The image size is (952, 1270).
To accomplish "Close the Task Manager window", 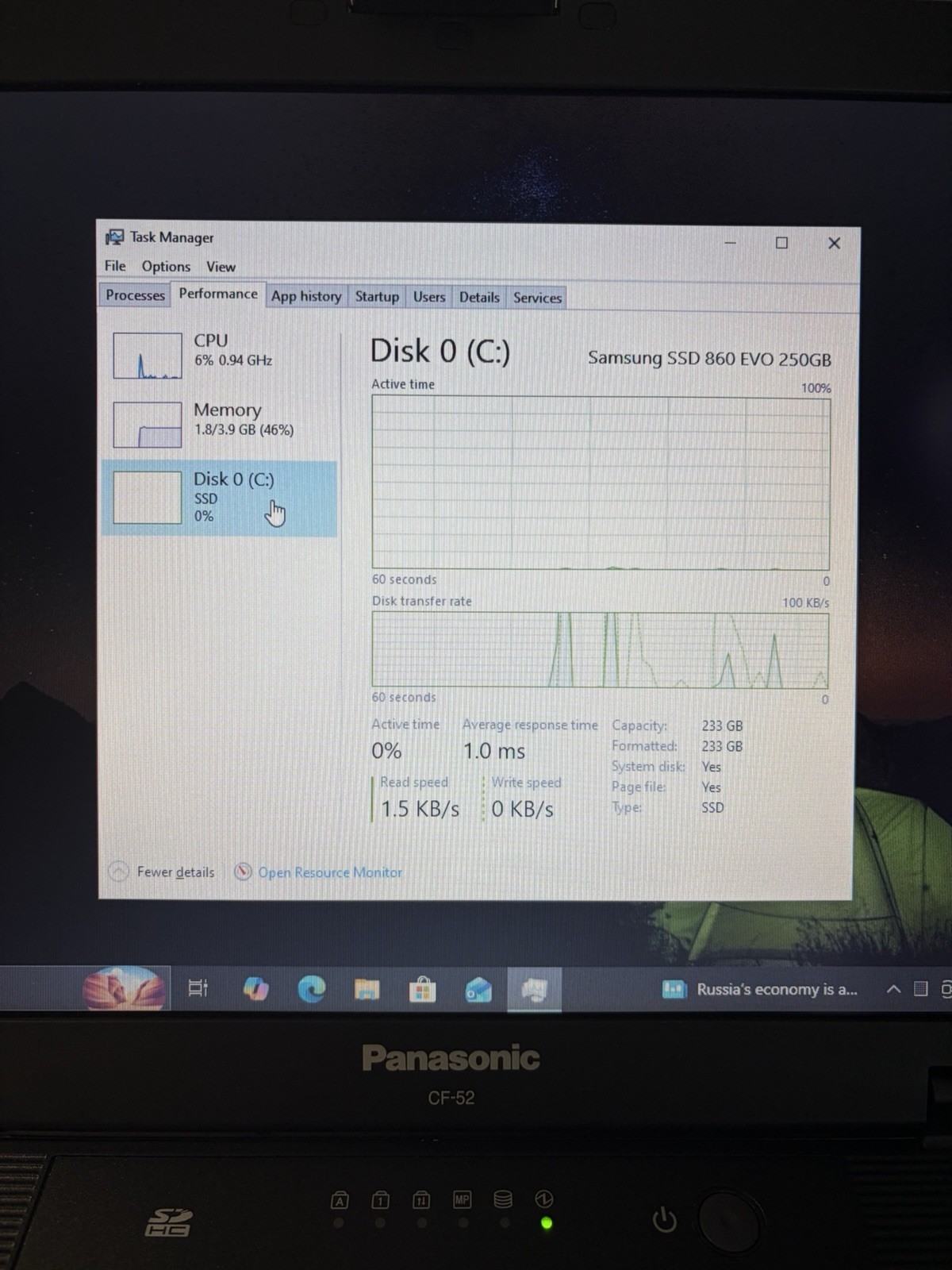I will point(834,243).
